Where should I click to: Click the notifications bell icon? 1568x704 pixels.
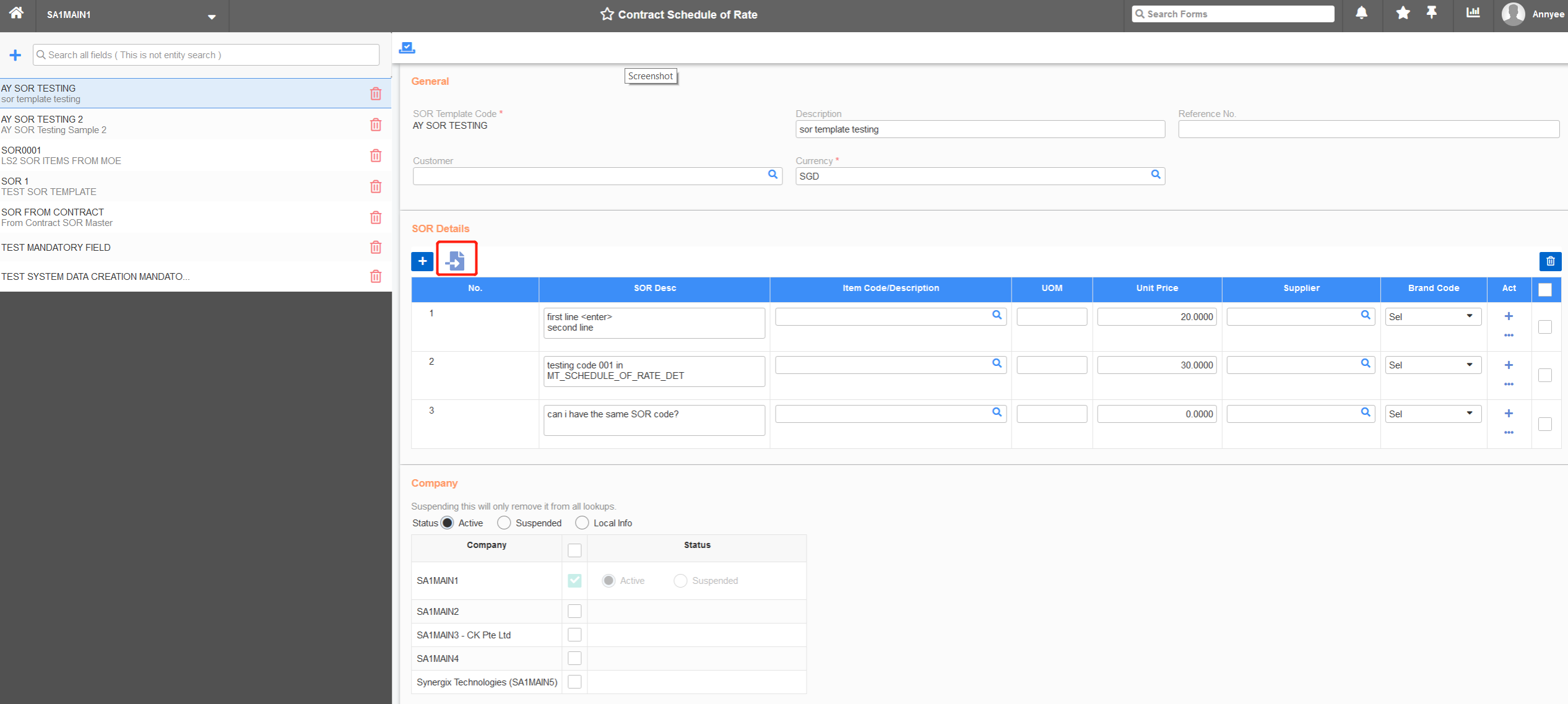[1361, 13]
